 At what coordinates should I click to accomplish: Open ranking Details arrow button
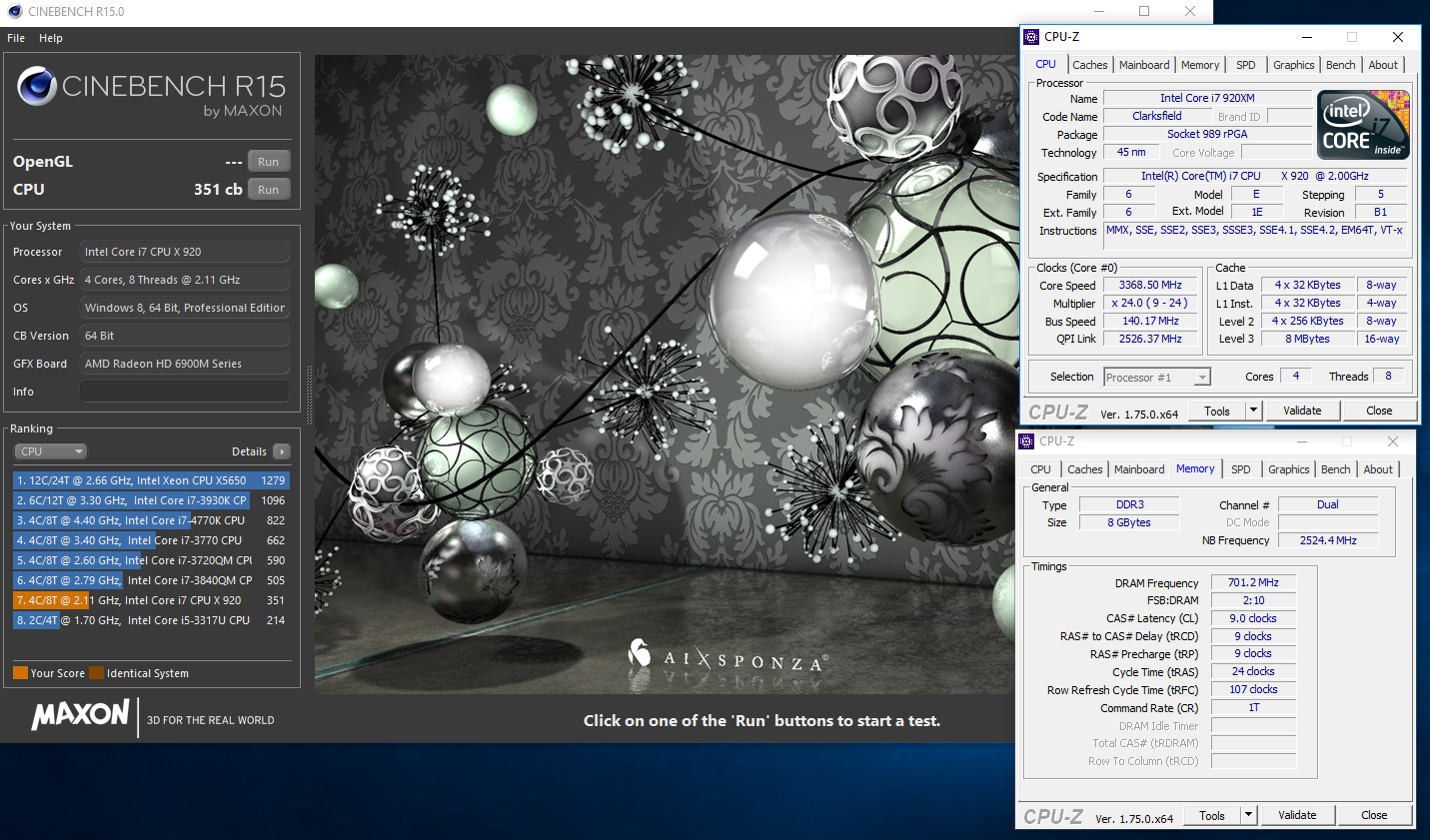pyautogui.click(x=282, y=451)
